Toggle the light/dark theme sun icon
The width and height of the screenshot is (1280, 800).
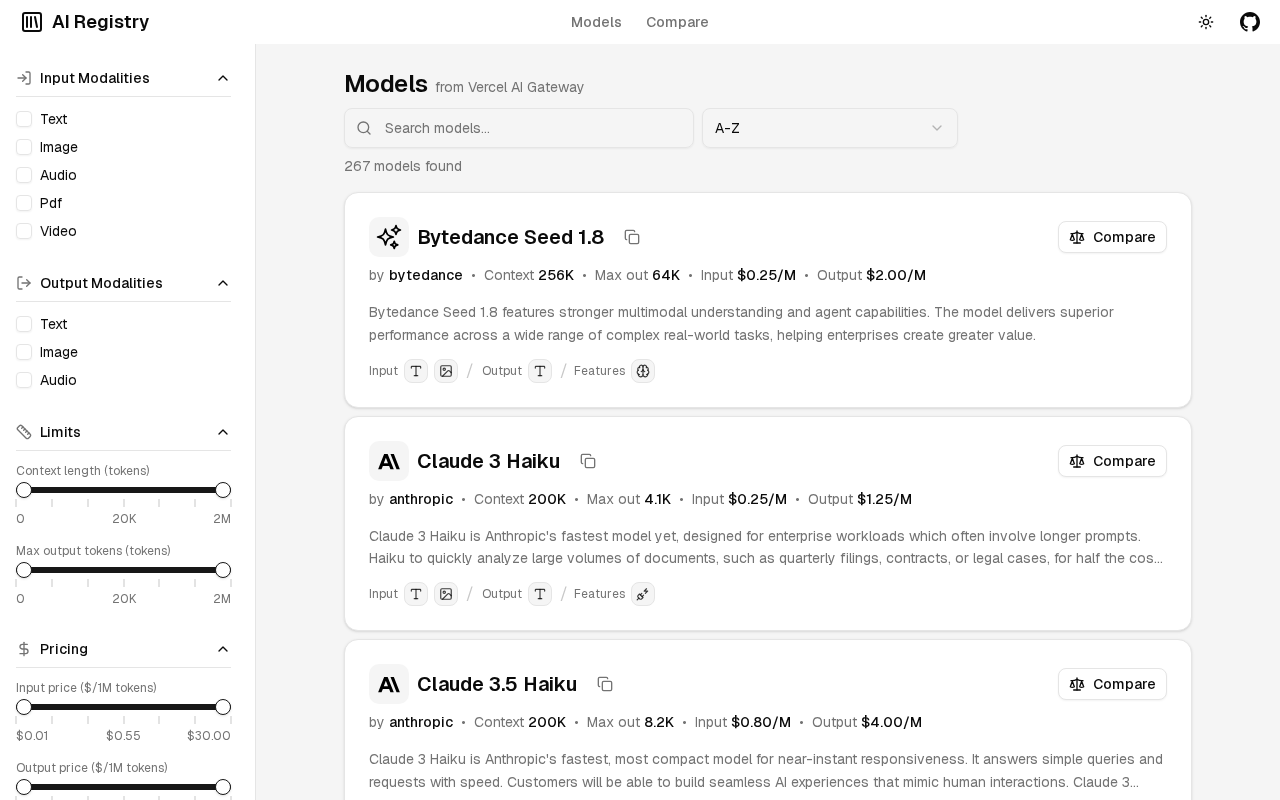[x=1206, y=22]
